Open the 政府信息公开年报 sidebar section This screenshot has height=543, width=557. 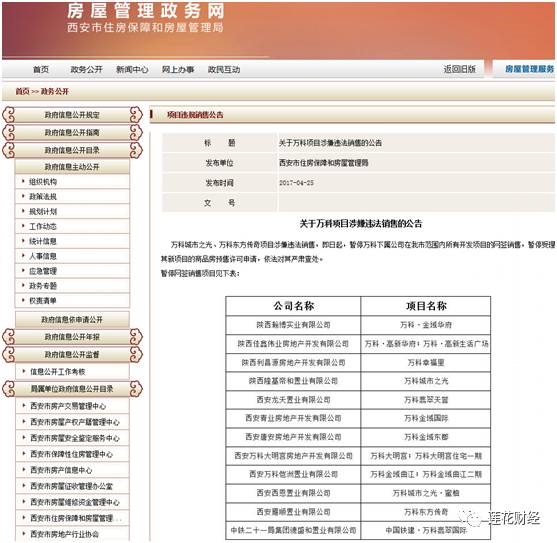72,337
